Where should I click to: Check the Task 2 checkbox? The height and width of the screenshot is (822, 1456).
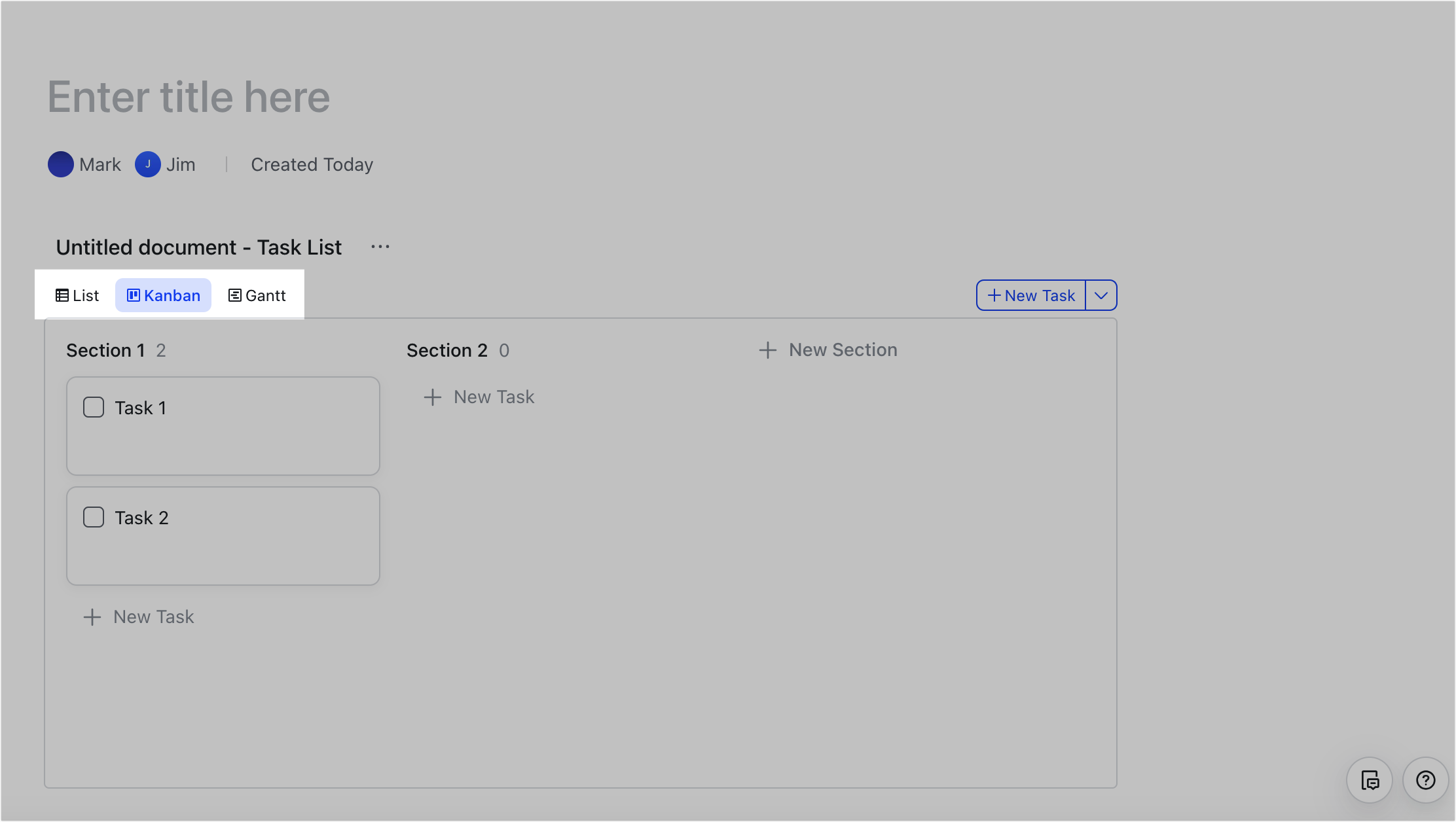(x=94, y=516)
